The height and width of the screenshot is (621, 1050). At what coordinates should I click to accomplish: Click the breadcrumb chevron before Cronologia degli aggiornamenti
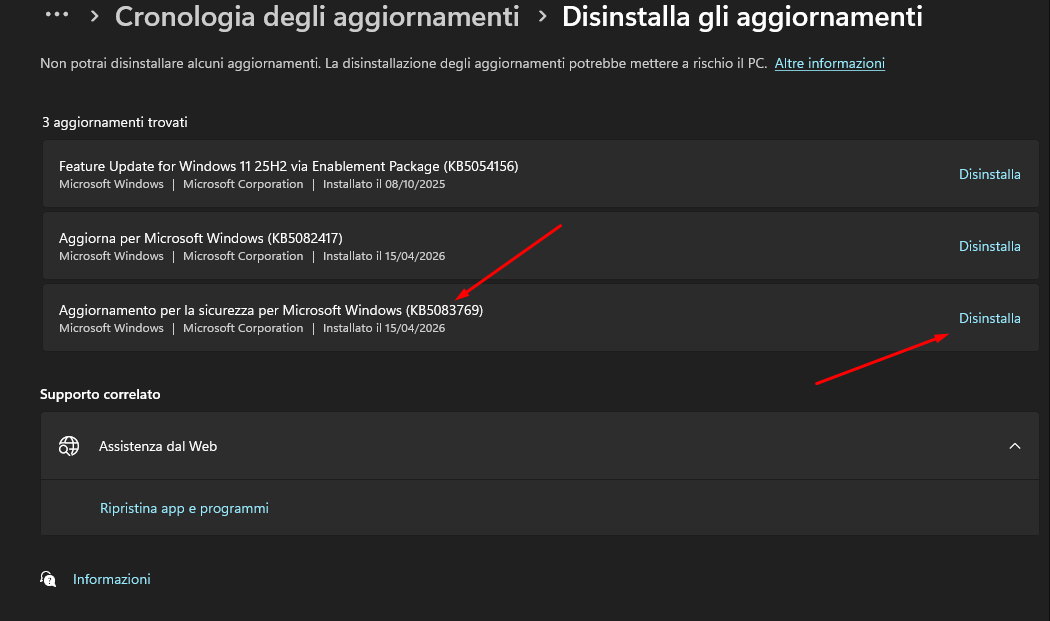(94, 17)
